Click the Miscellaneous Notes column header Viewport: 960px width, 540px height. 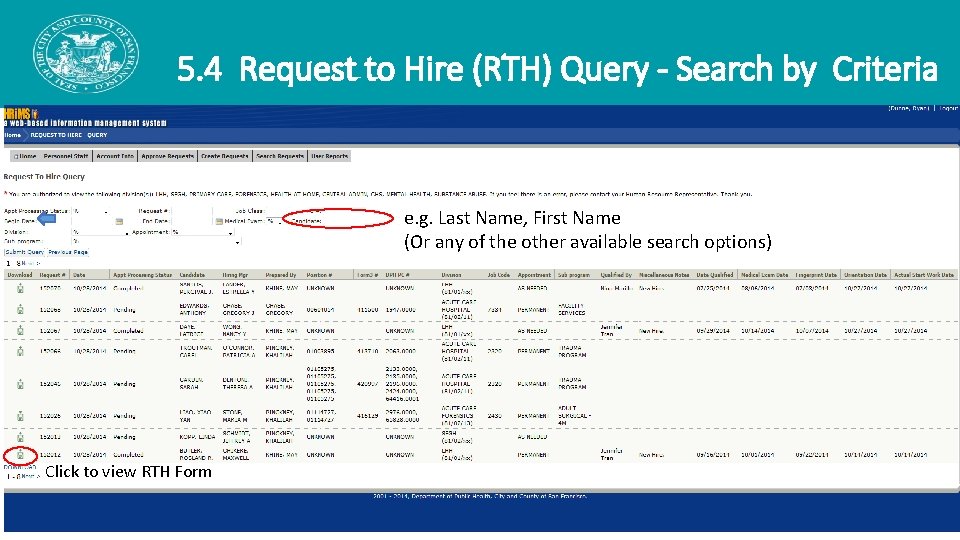click(x=664, y=275)
